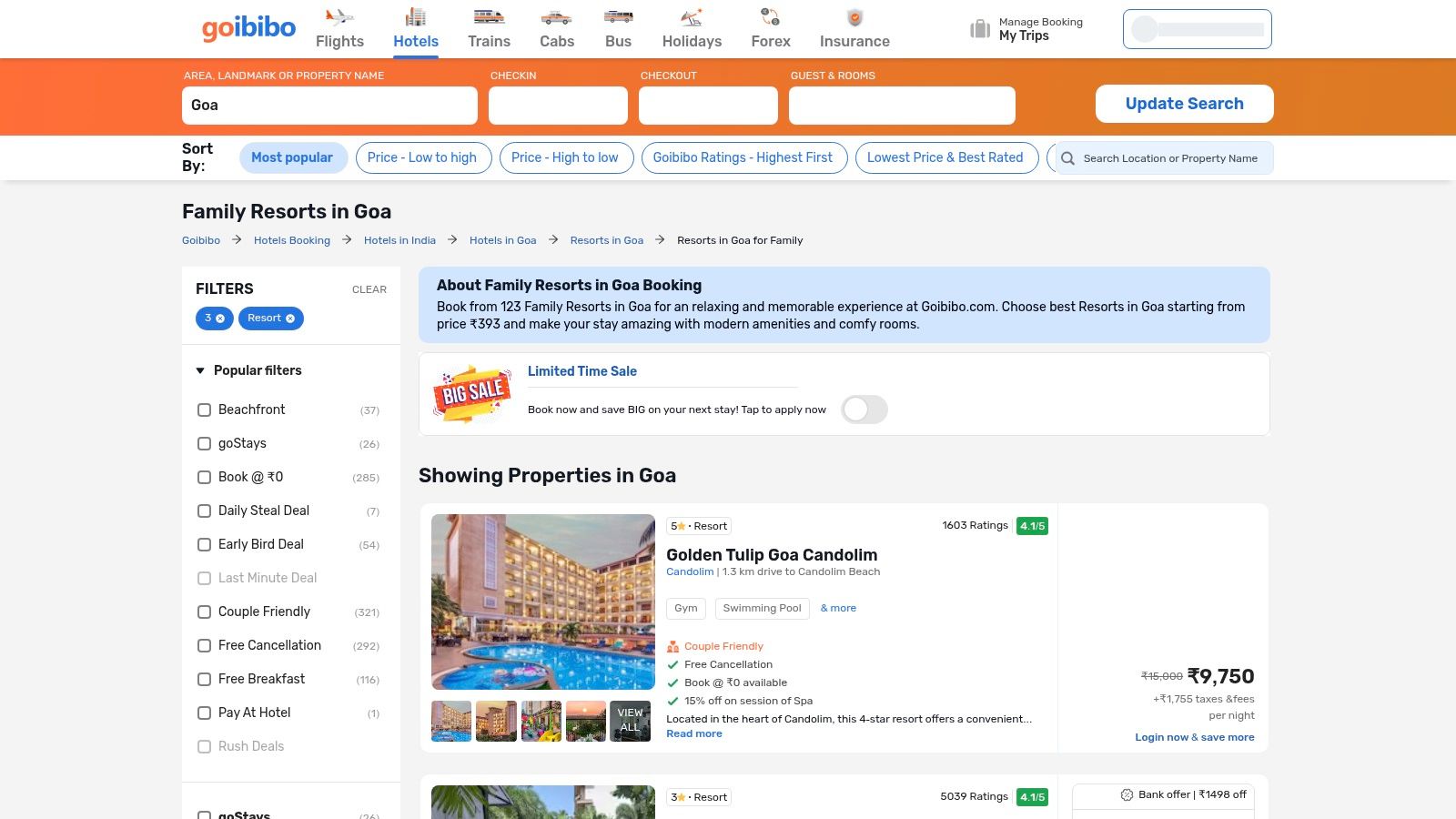Open the Checkin date field
The height and width of the screenshot is (819, 1456).
pos(558,106)
